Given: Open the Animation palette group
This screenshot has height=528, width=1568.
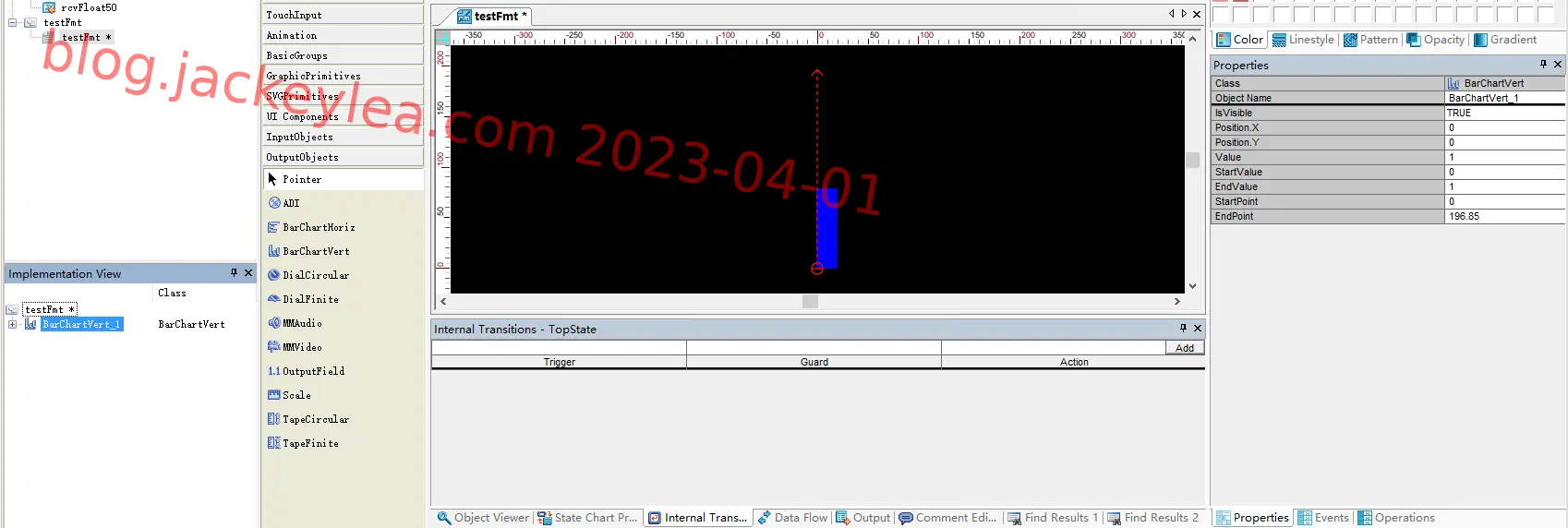Looking at the screenshot, I should [343, 35].
